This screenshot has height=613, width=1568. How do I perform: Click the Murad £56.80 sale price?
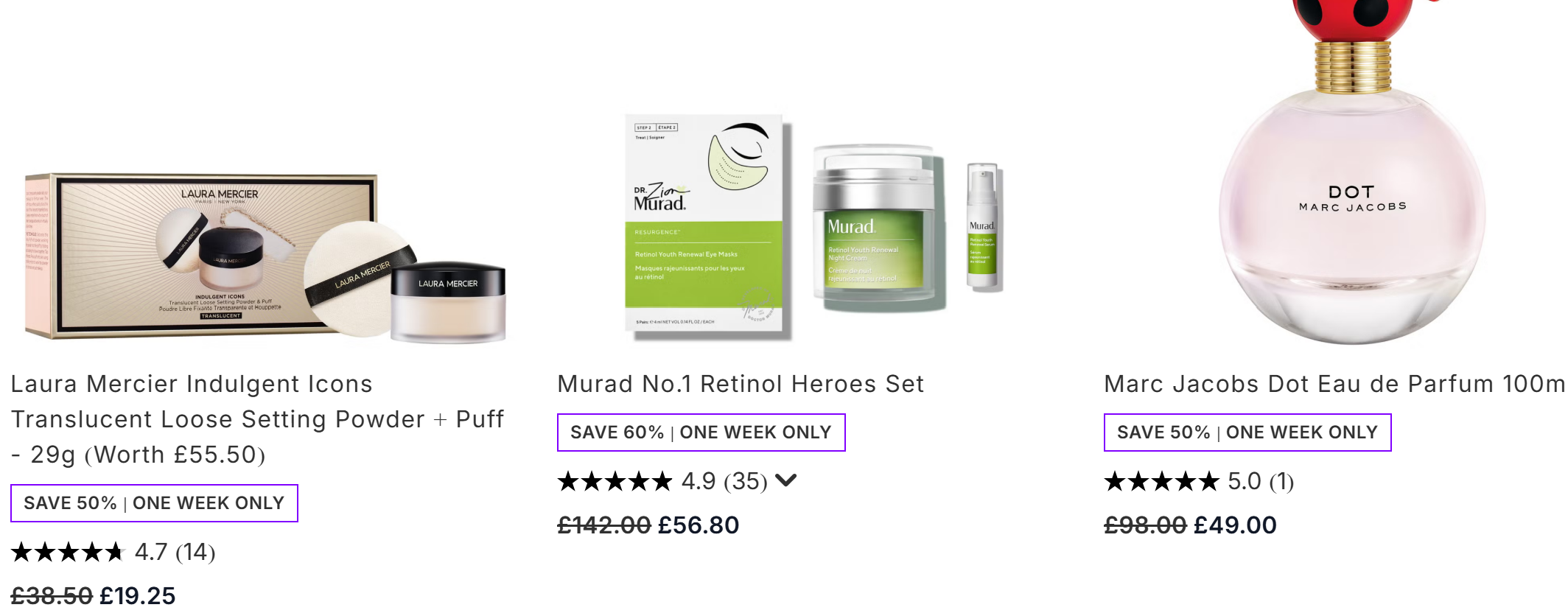click(699, 525)
